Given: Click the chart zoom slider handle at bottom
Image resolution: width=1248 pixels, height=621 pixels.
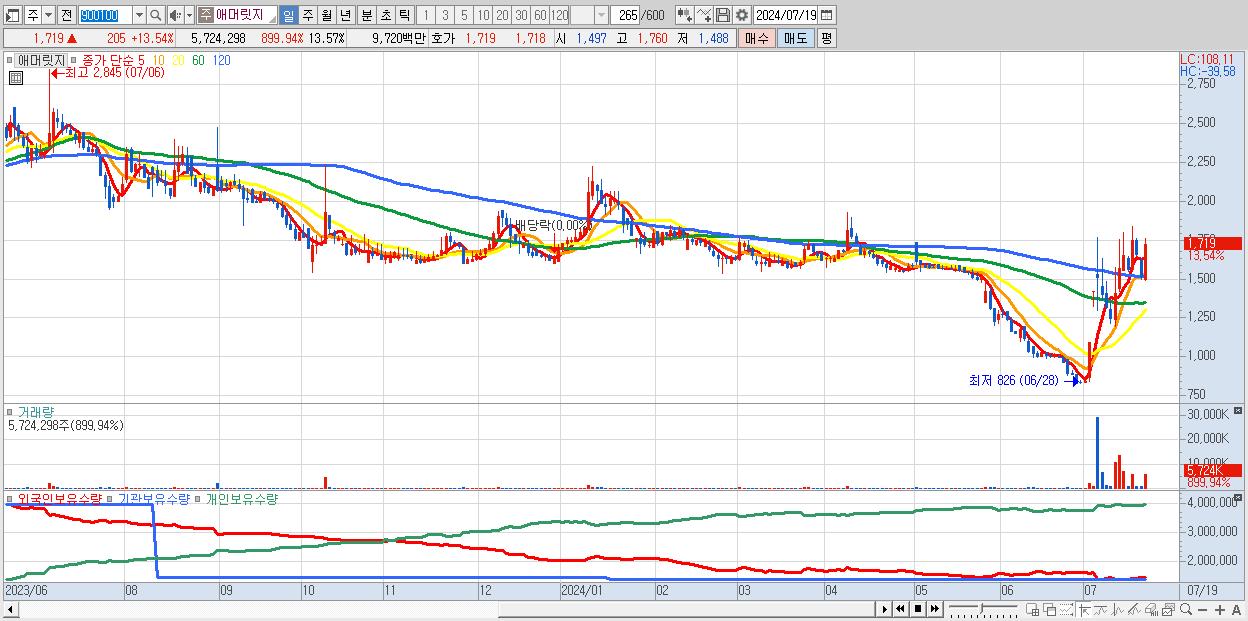Looking at the screenshot, I should tap(981, 608).
